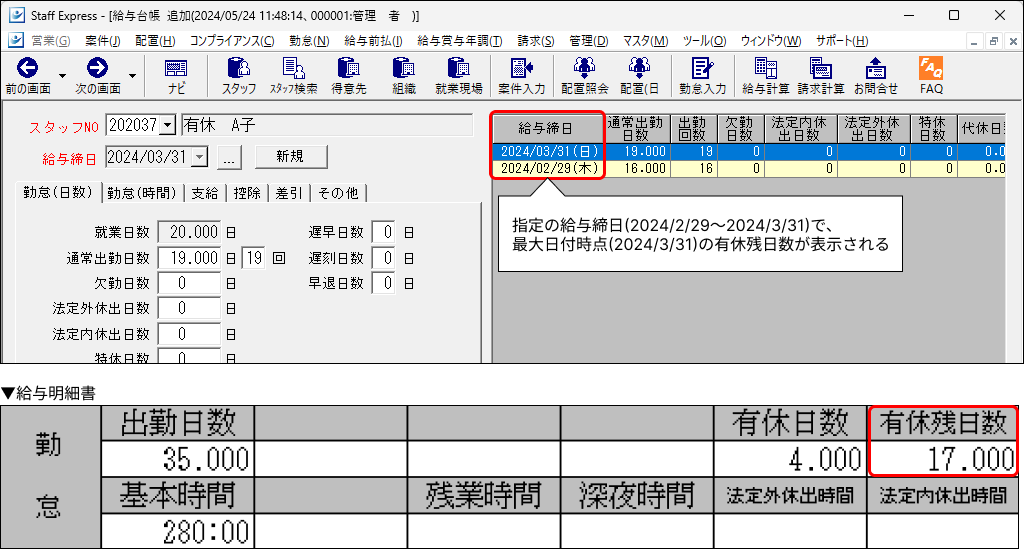Switch to the 控除 tab
The height and width of the screenshot is (549, 1024).
tap(247, 193)
